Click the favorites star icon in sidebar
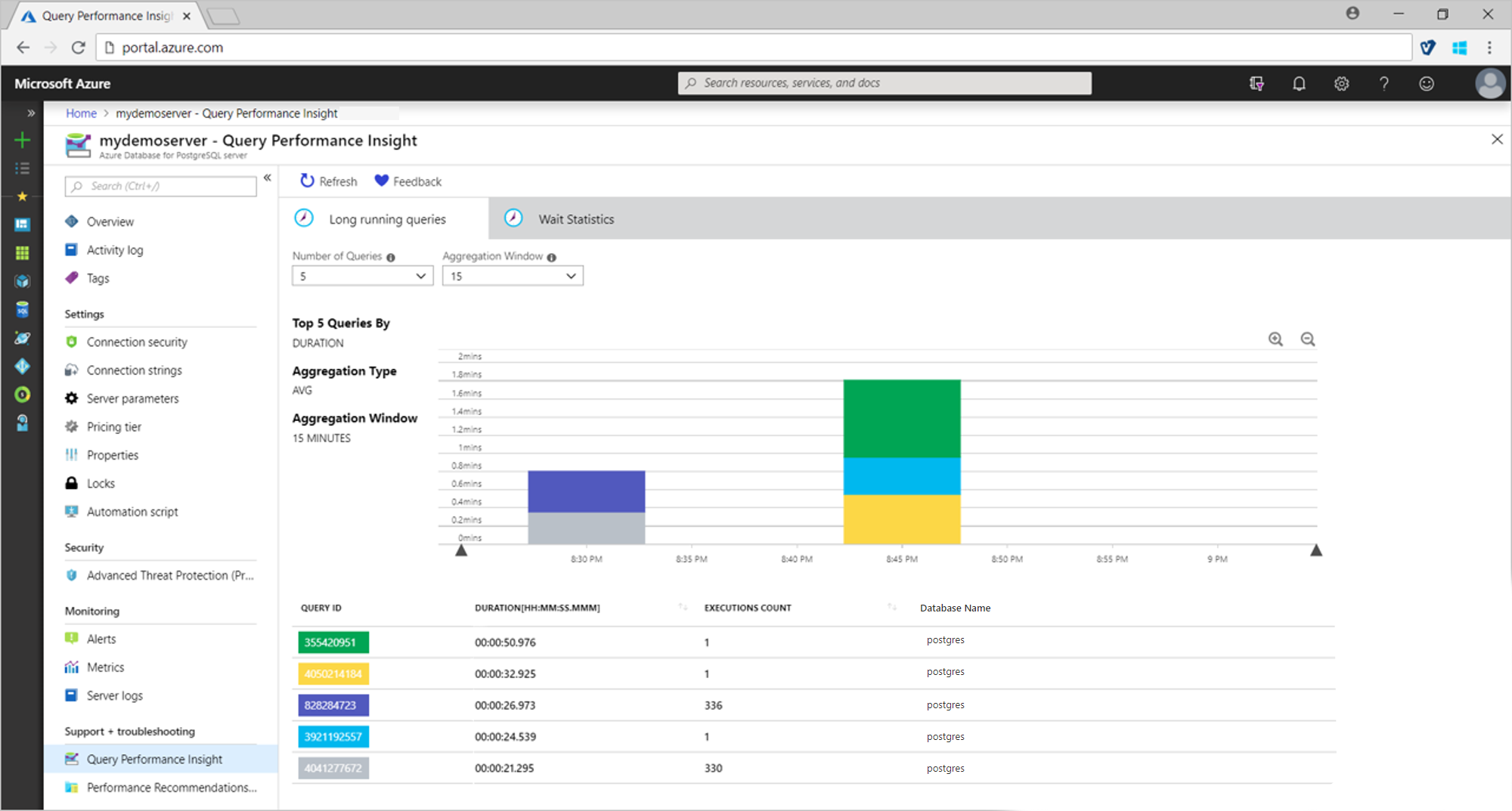 click(x=23, y=197)
